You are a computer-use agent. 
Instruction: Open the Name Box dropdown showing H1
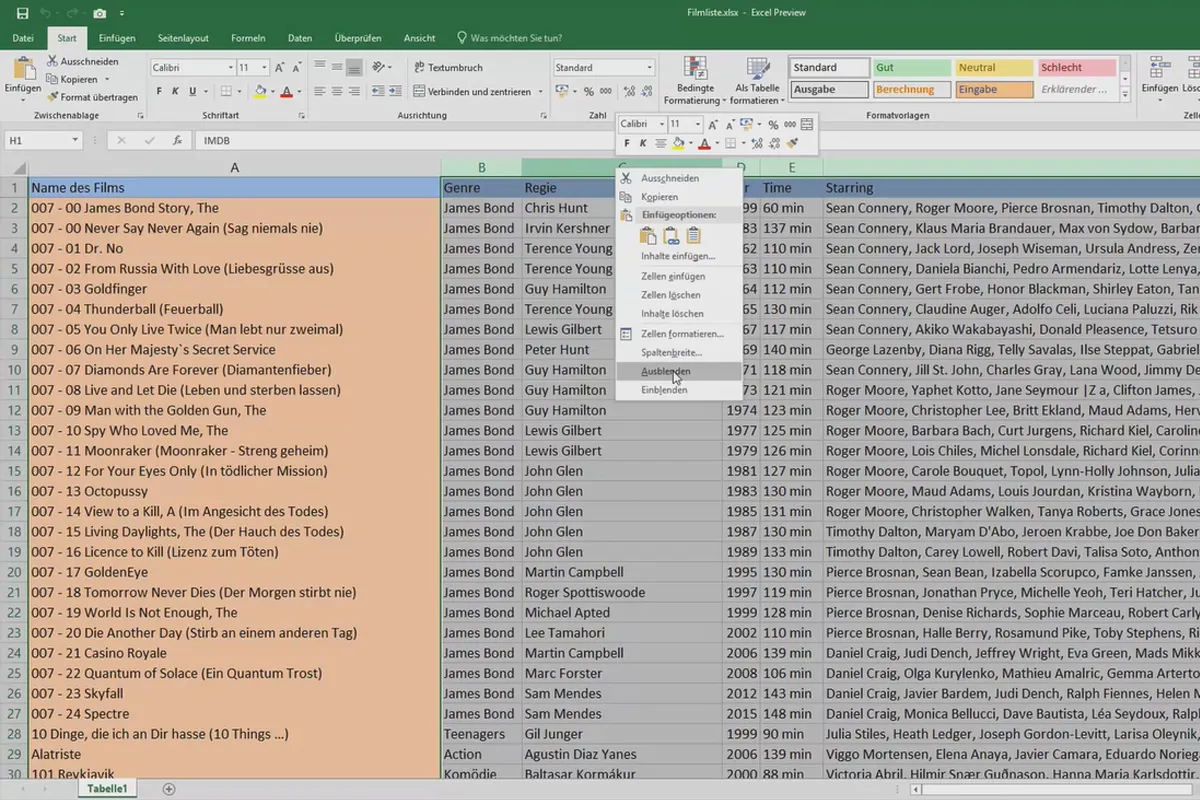point(75,141)
